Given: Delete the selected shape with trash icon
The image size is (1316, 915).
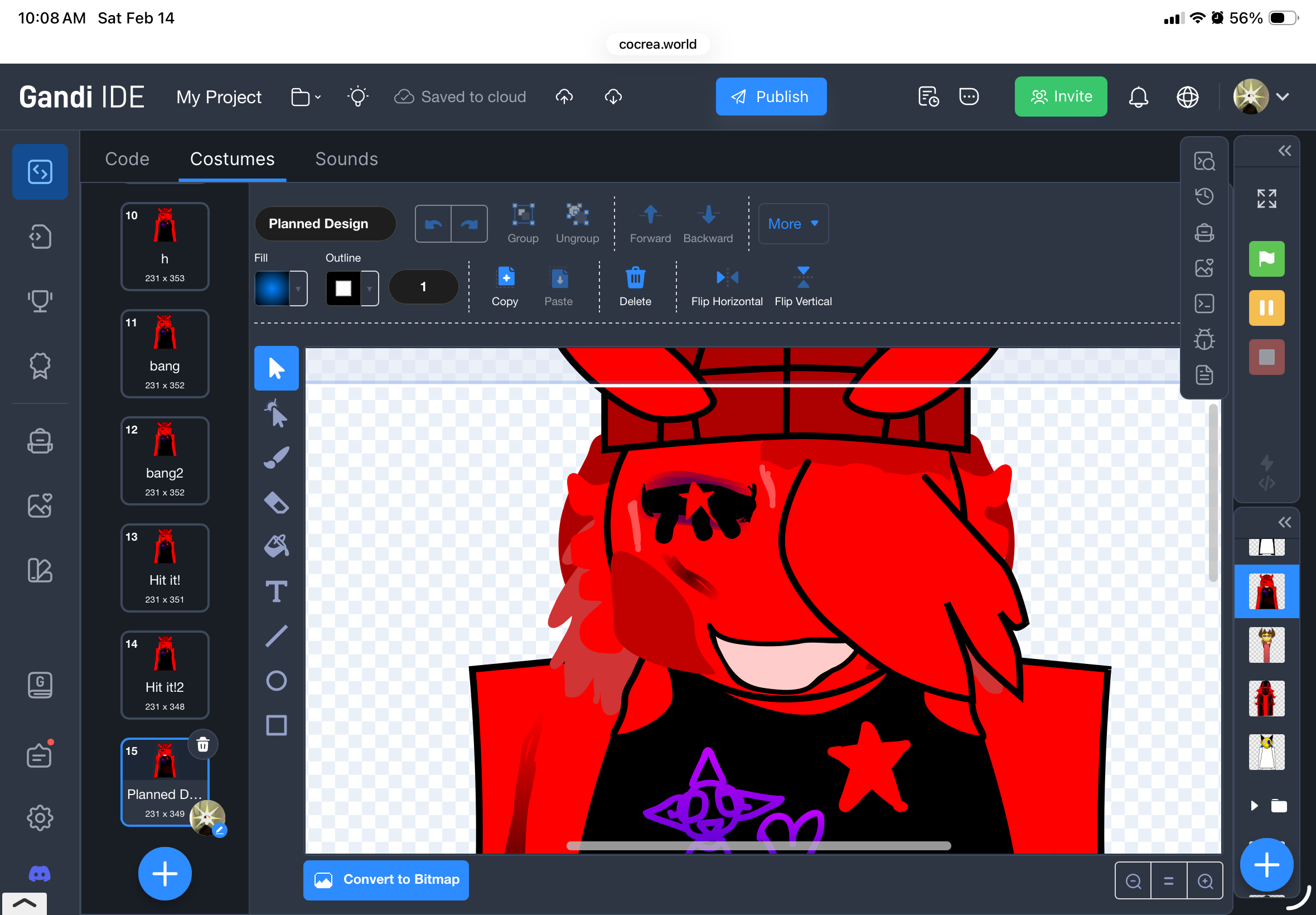Looking at the screenshot, I should point(635,278).
